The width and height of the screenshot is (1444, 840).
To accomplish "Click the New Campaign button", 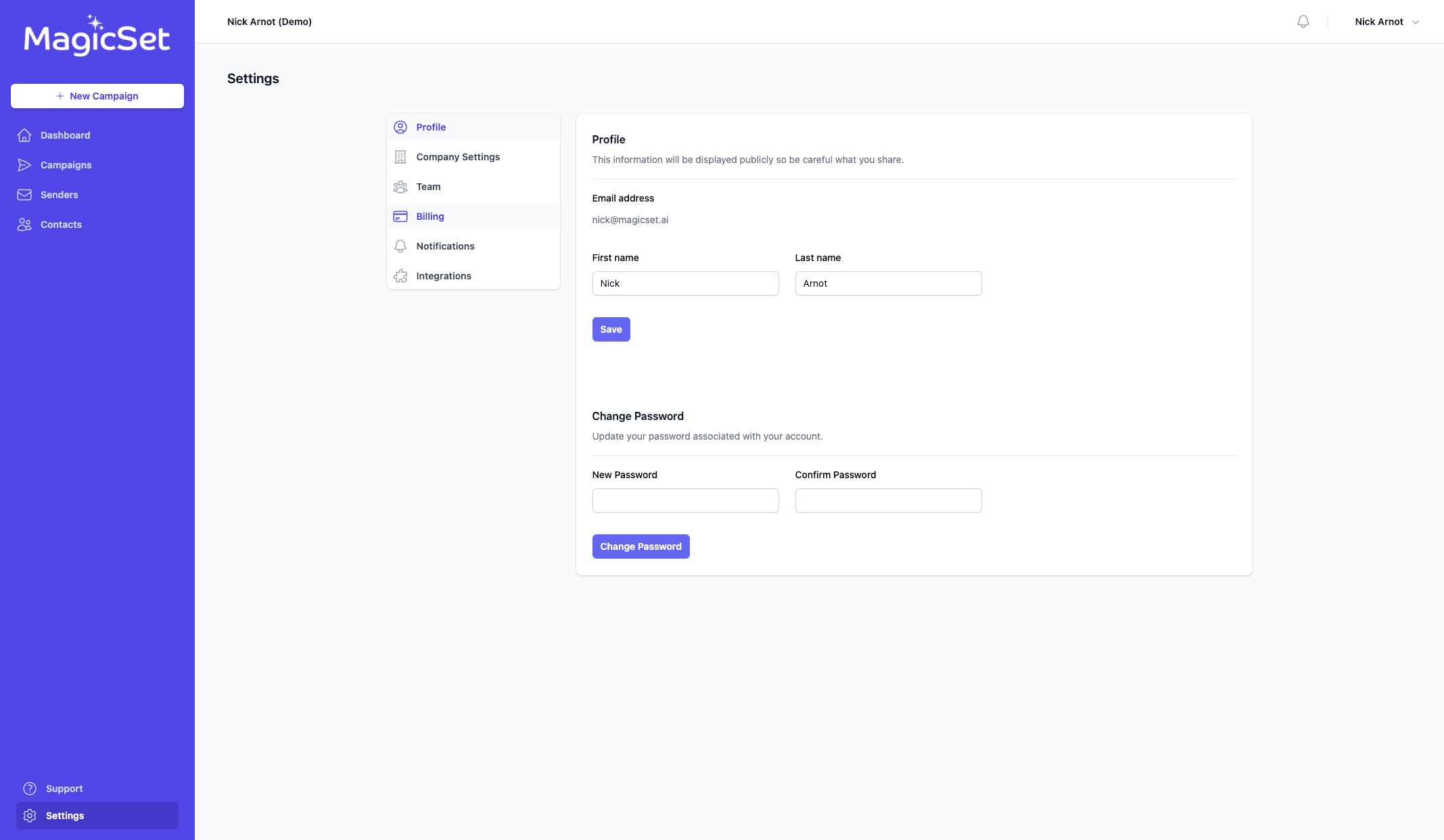I will 97,96.
